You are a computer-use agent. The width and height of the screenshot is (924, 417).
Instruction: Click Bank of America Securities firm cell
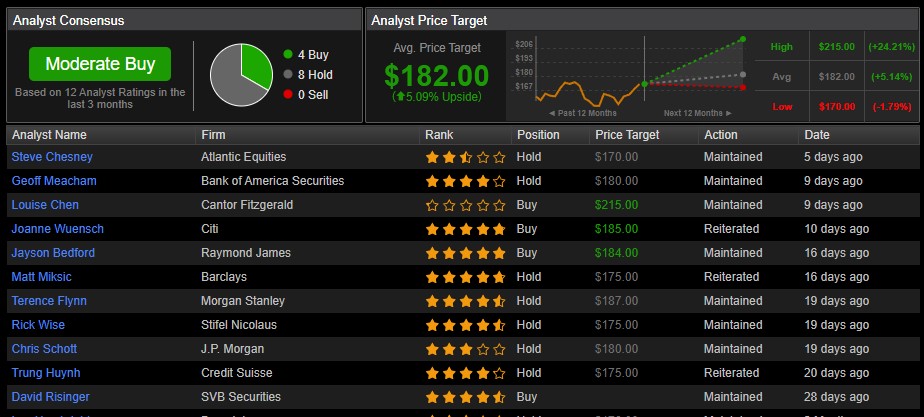coord(273,181)
